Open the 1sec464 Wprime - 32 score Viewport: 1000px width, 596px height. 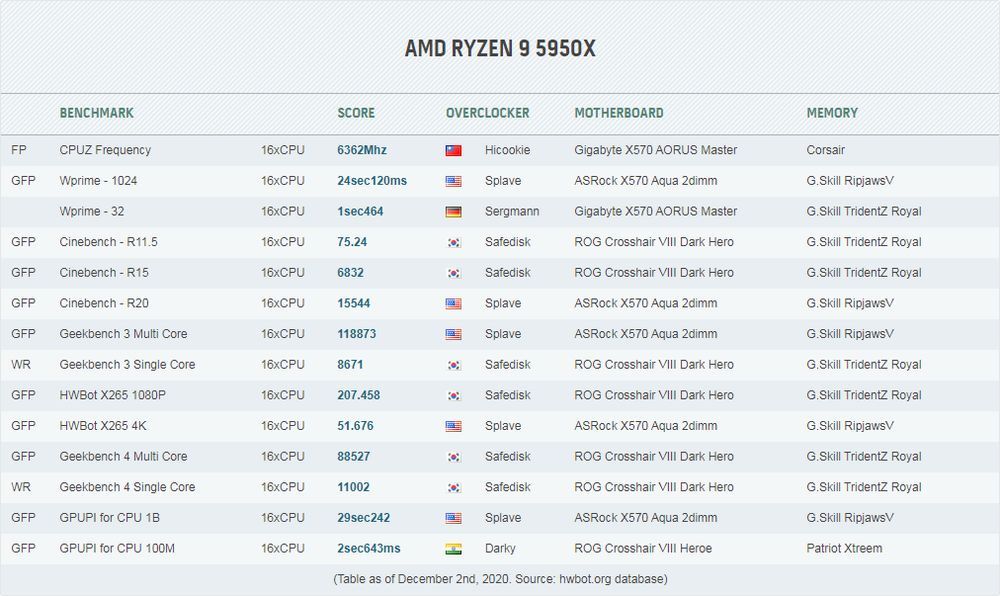[x=360, y=211]
